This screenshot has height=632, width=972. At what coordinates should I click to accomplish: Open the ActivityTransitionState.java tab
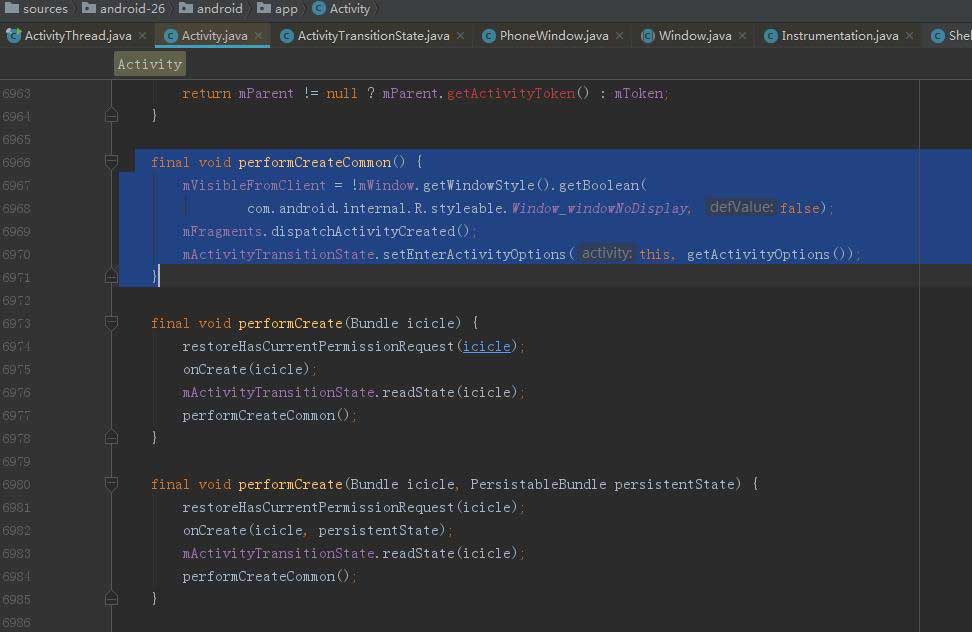click(x=373, y=36)
